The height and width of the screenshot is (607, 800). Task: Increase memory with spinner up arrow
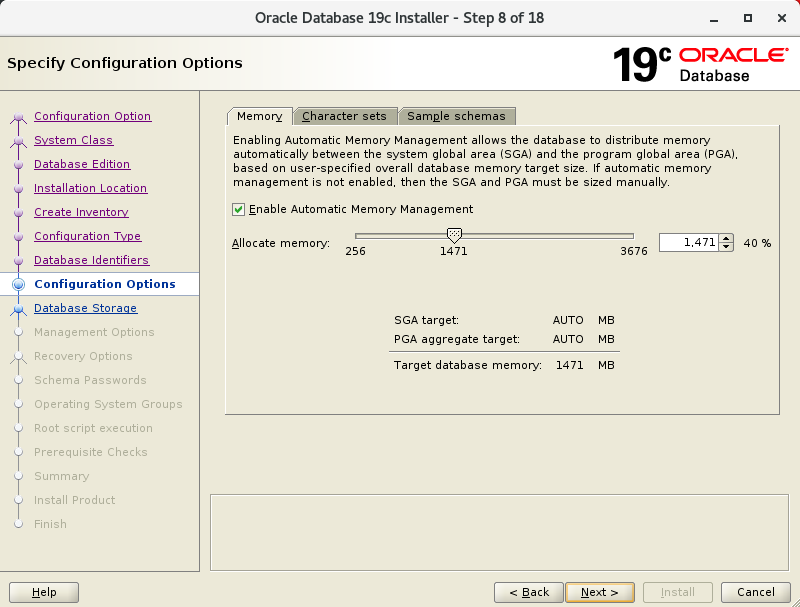726,238
